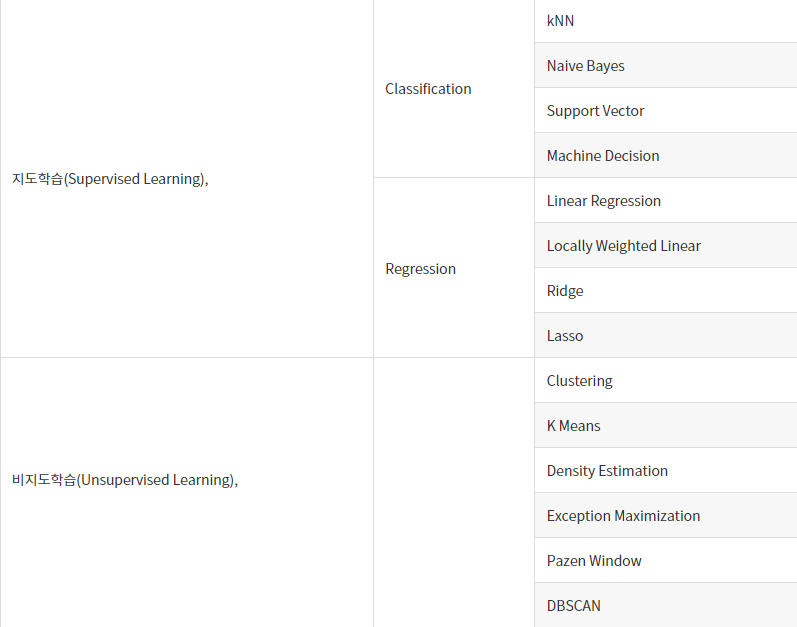Click the Classification category cell
This screenshot has width=797, height=627.
(454, 89)
